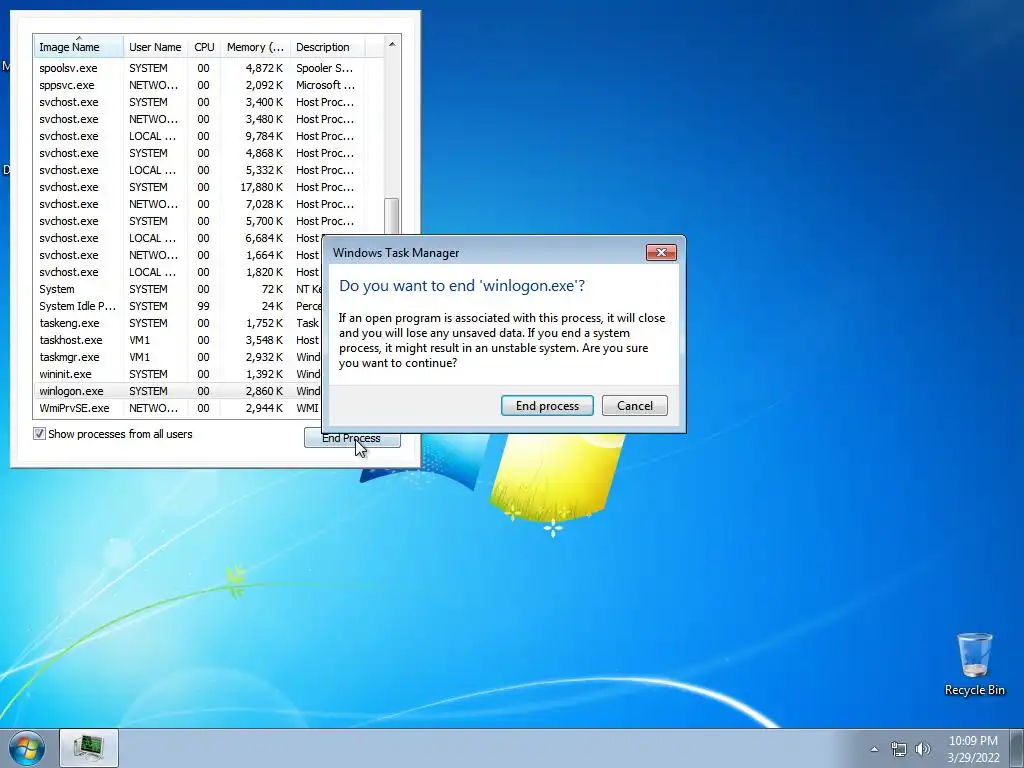Viewport: 1024px width, 768px height.
Task: Open Task Manager taskbar icon
Action: pyautogui.click(x=89, y=748)
